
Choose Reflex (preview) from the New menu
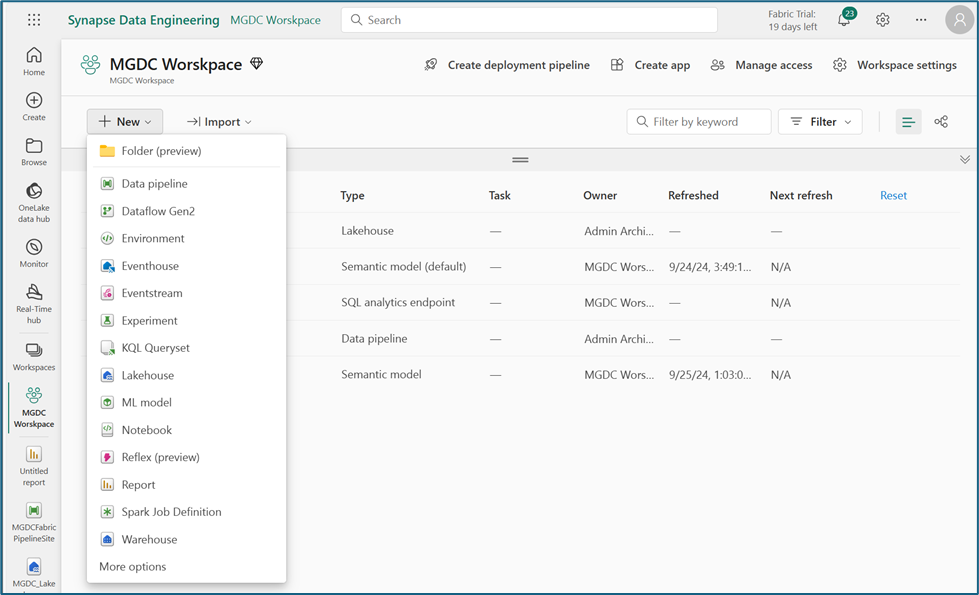pos(186,457)
